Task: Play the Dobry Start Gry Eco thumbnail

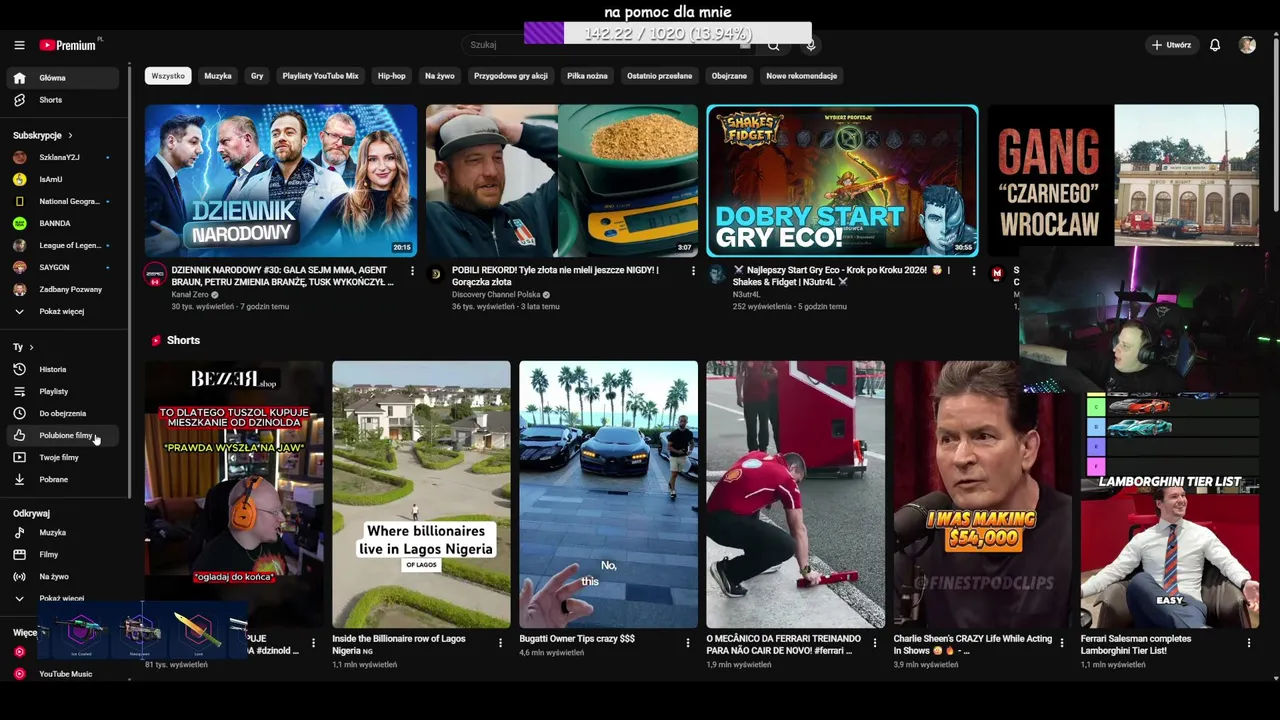Action: [843, 181]
